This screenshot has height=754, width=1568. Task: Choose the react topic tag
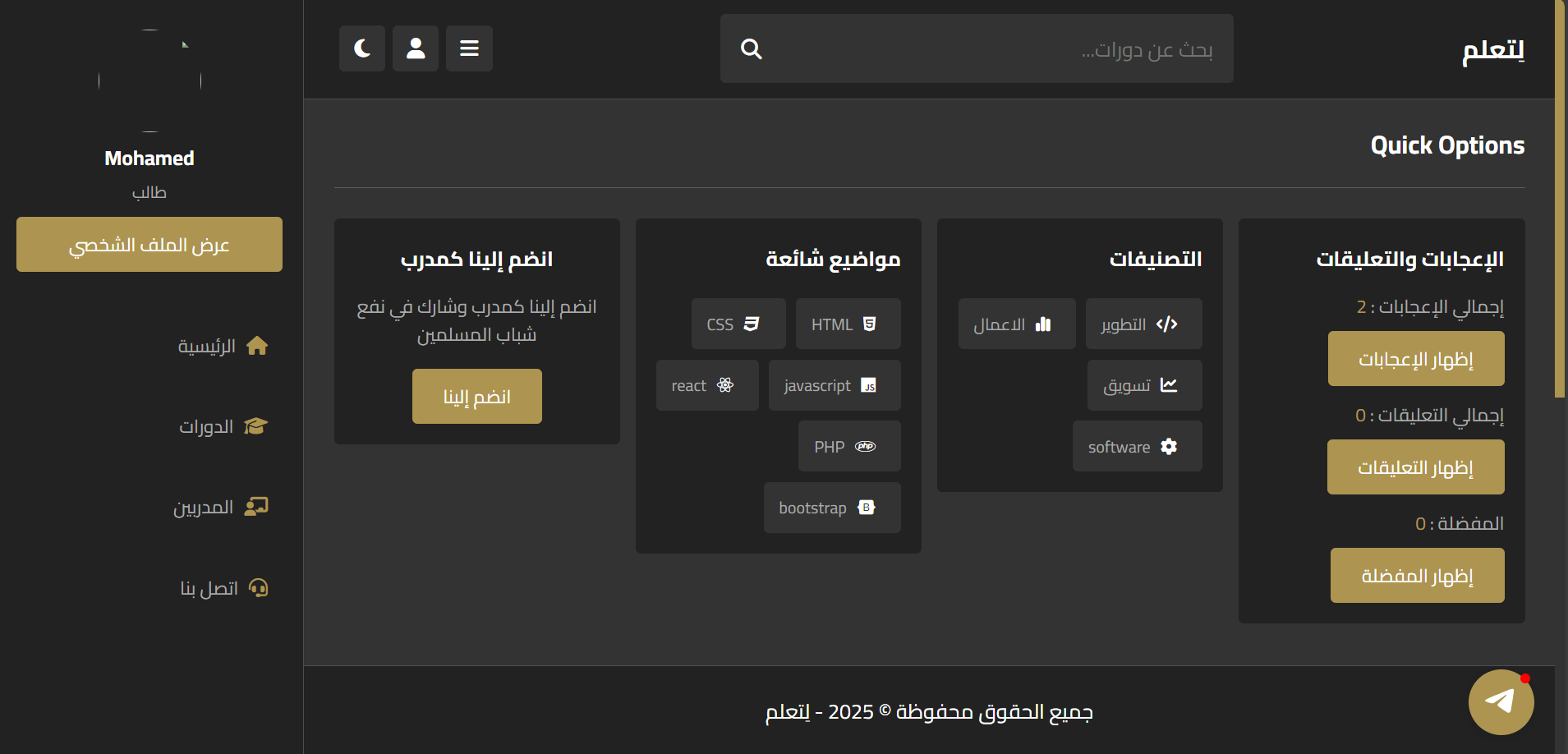tap(707, 385)
